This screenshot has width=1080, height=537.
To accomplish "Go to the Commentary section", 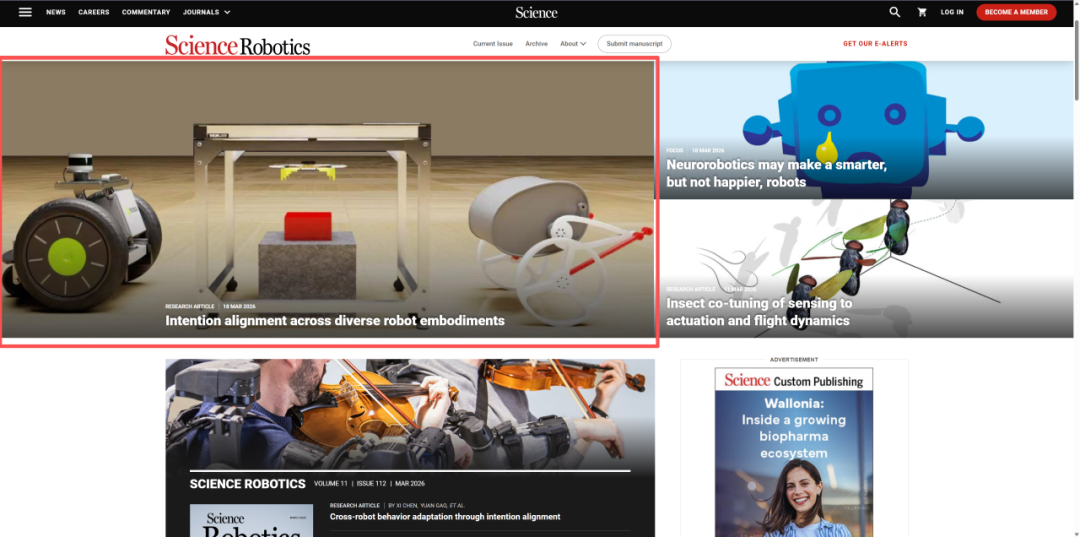I will point(146,12).
